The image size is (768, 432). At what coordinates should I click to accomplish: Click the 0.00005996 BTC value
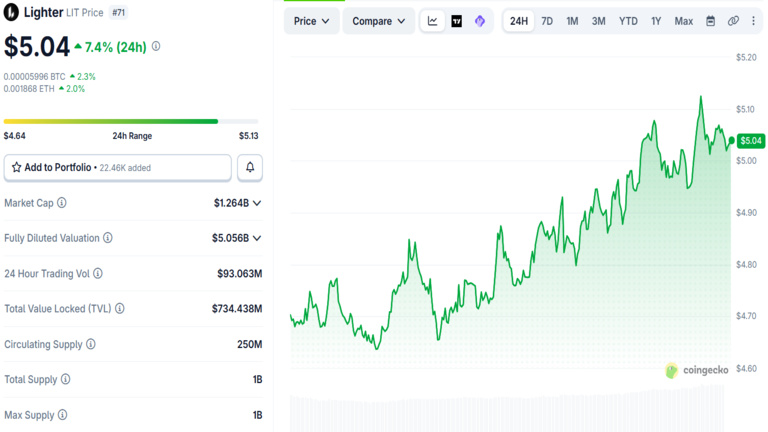click(34, 76)
